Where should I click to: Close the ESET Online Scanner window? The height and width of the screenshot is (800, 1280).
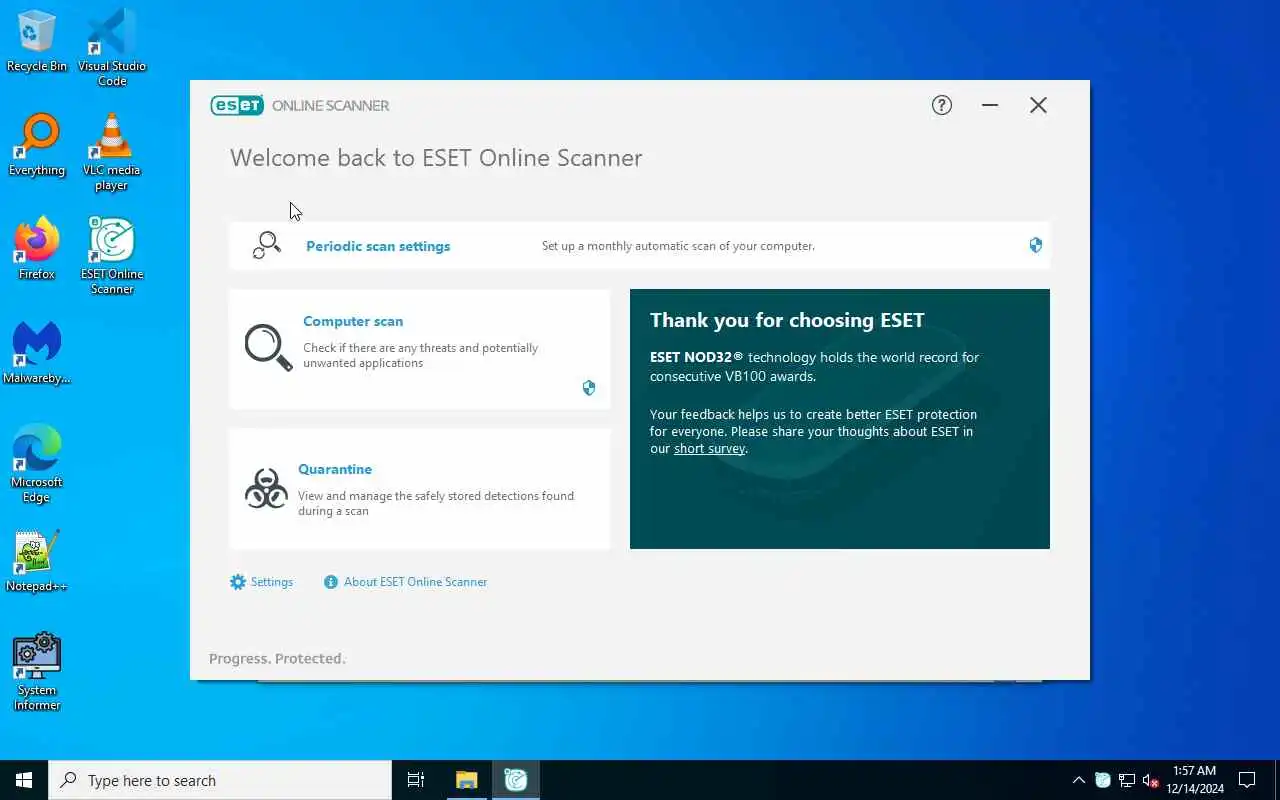[x=1038, y=105]
